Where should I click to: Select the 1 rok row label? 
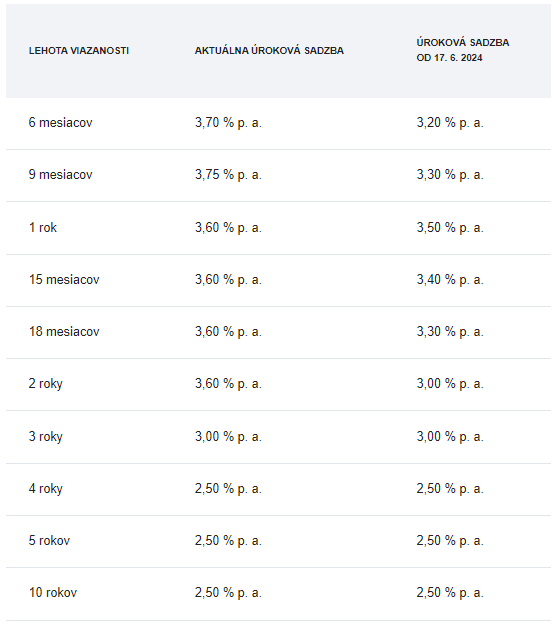pyautogui.click(x=43, y=228)
